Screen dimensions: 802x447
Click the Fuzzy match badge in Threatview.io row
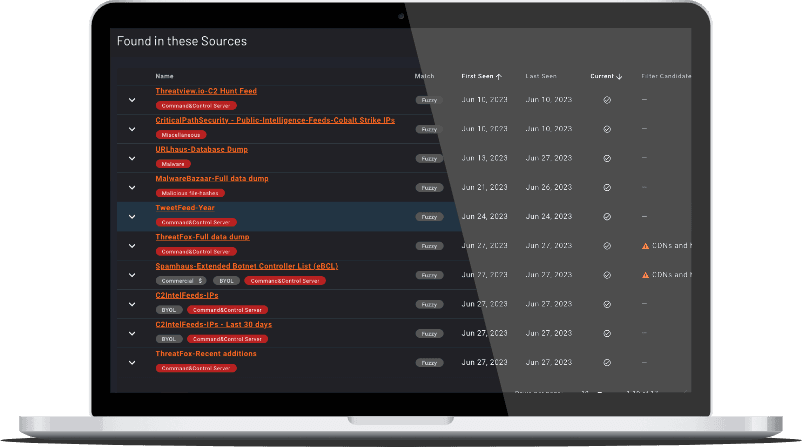pos(429,100)
